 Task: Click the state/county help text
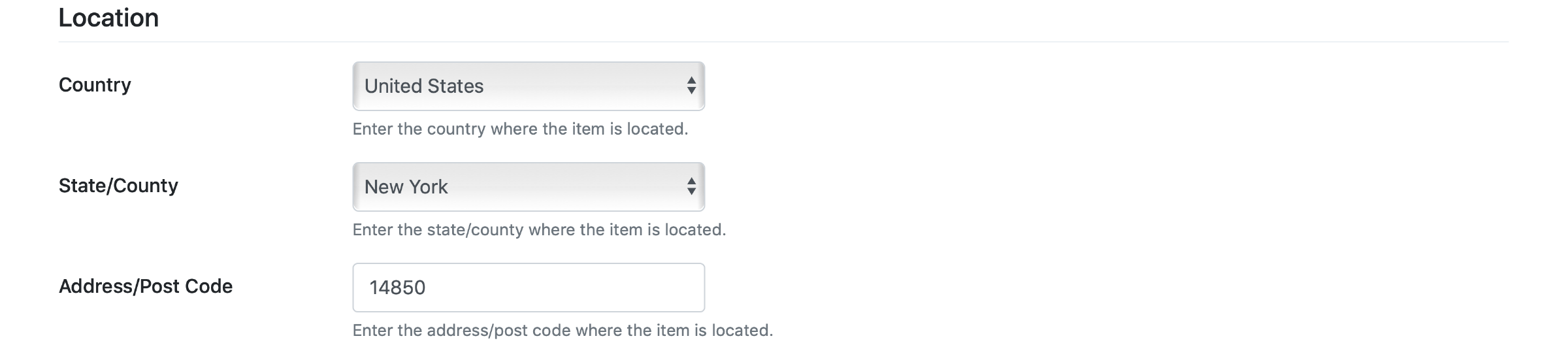pos(539,229)
